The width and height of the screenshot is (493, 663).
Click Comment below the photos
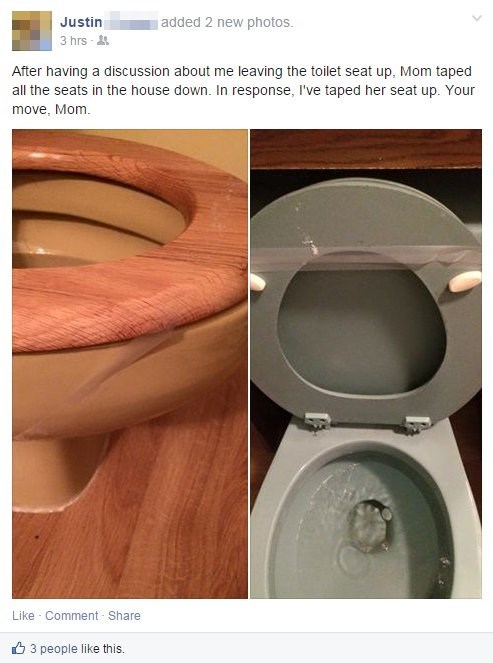point(71,616)
